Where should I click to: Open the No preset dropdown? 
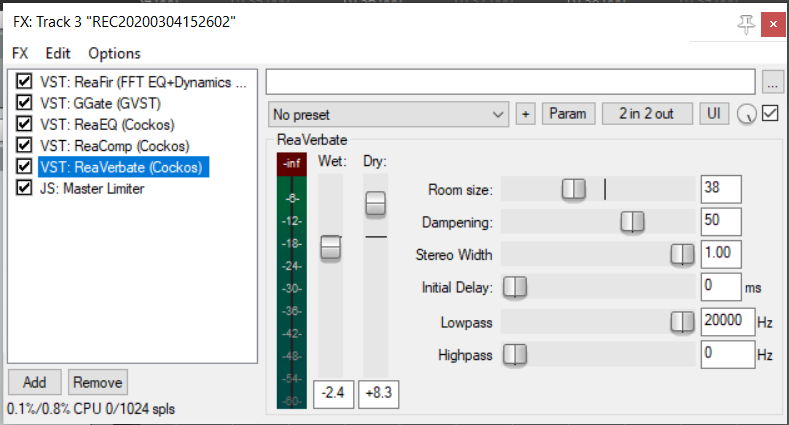(388, 114)
